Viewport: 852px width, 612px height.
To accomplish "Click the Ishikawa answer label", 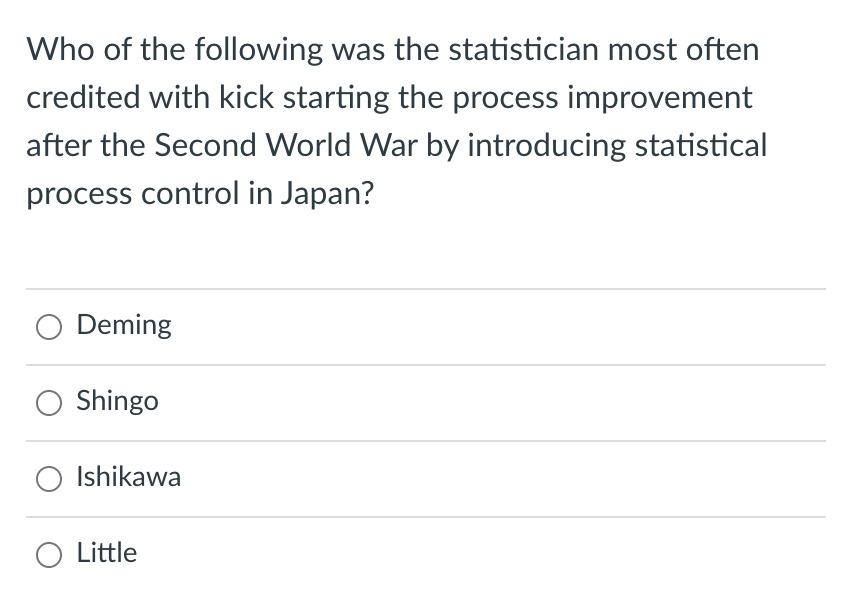I will point(129,477).
